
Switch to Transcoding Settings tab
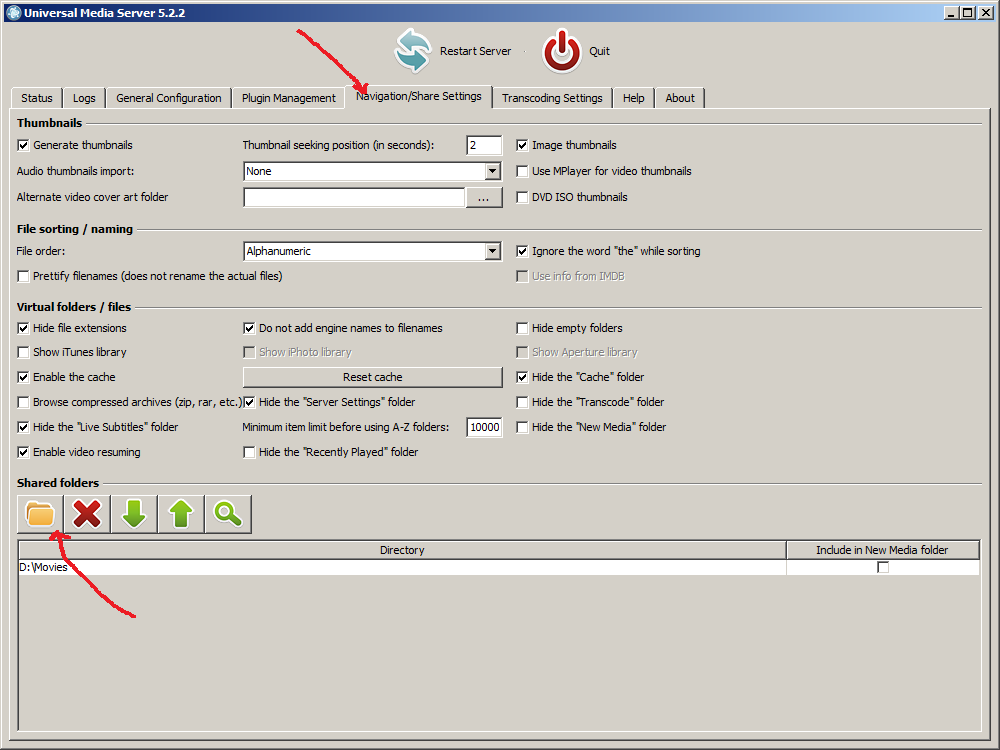click(552, 98)
